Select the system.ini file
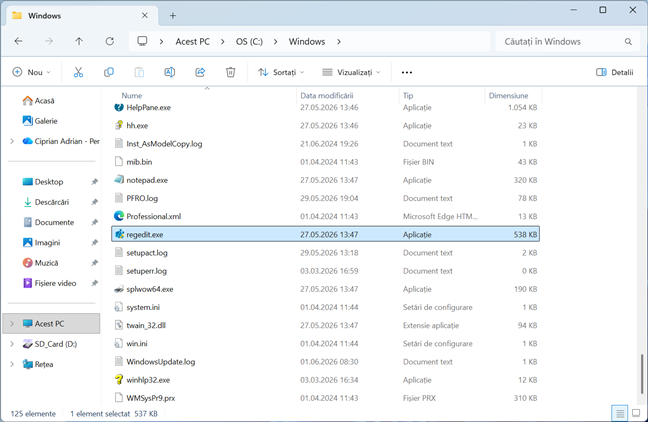This screenshot has height=422, width=648. click(x=325, y=307)
